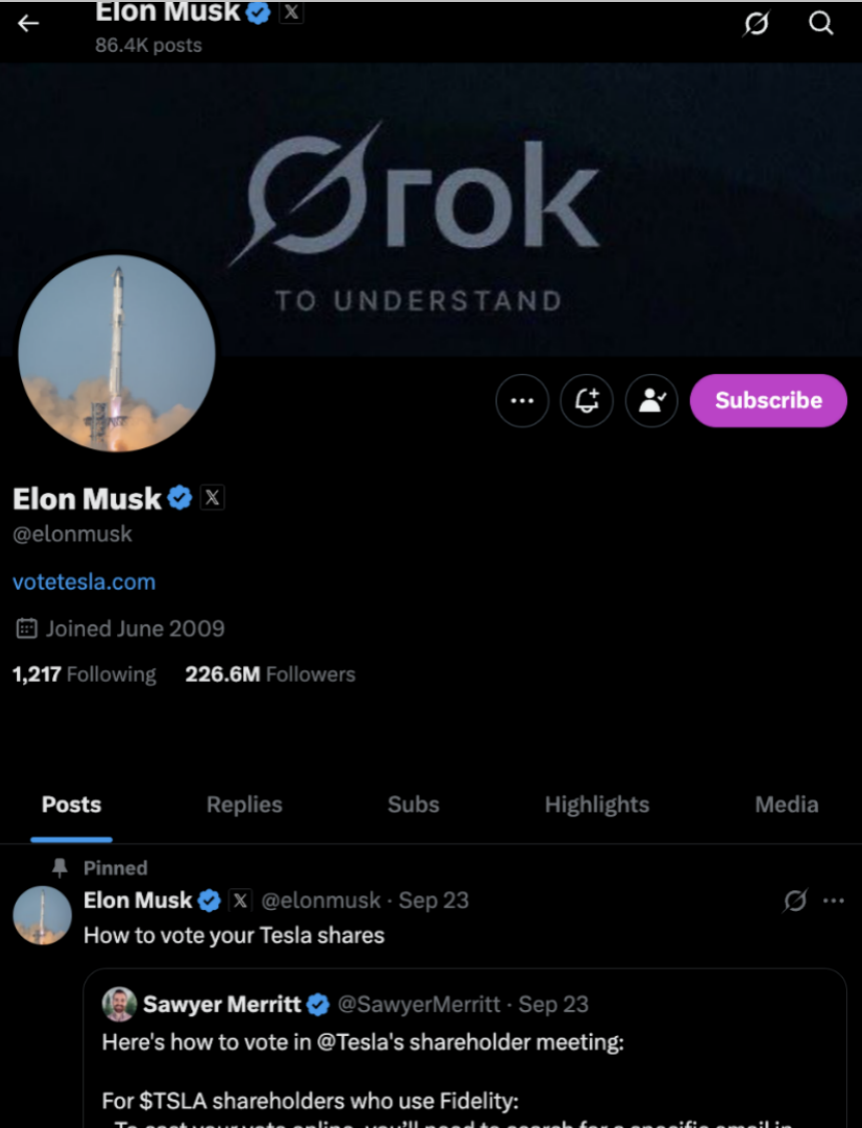The width and height of the screenshot is (862, 1128).
Task: Open the rocket profile picture
Action: 116,352
